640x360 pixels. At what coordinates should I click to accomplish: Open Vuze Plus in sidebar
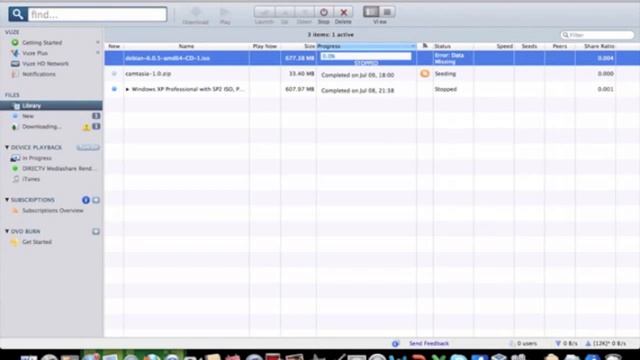(35, 53)
